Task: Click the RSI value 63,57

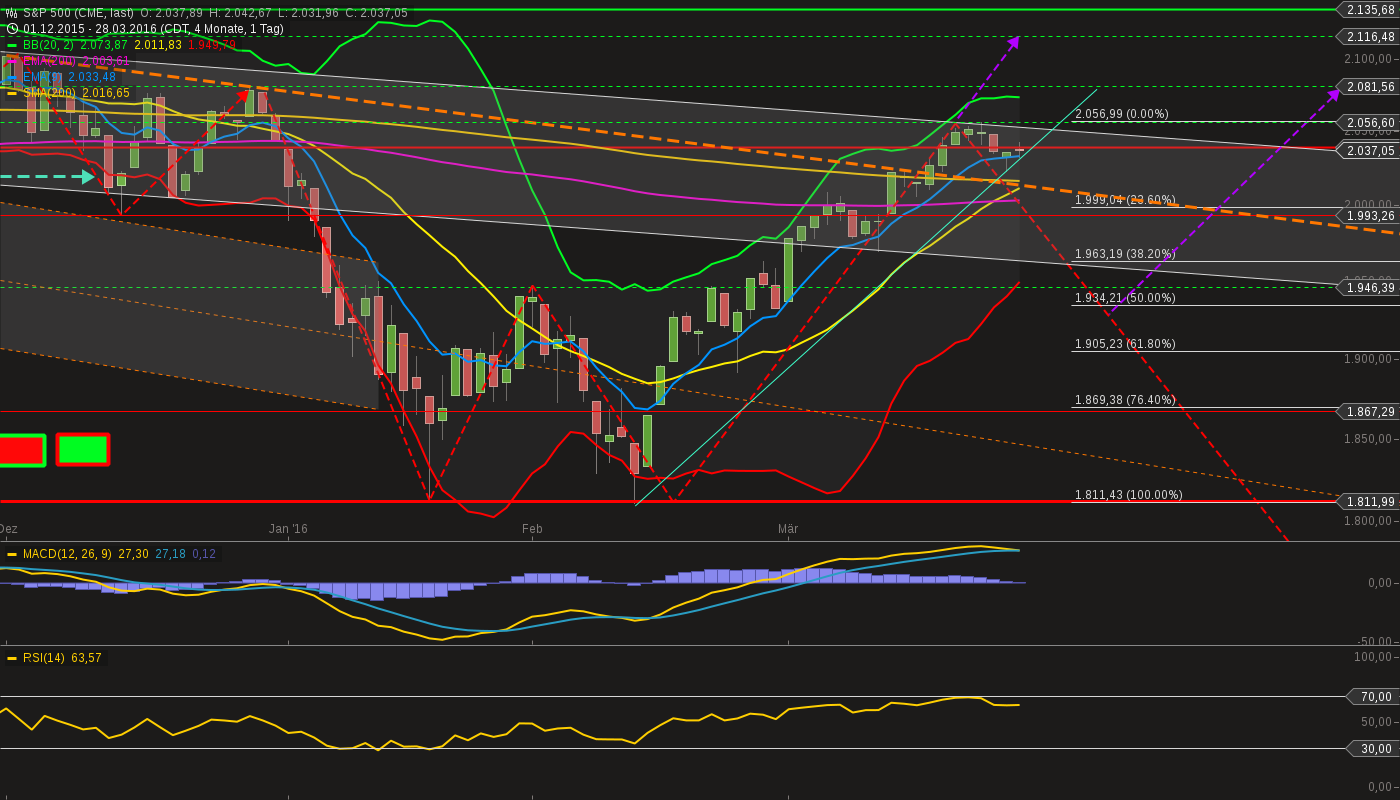Action: [86, 658]
